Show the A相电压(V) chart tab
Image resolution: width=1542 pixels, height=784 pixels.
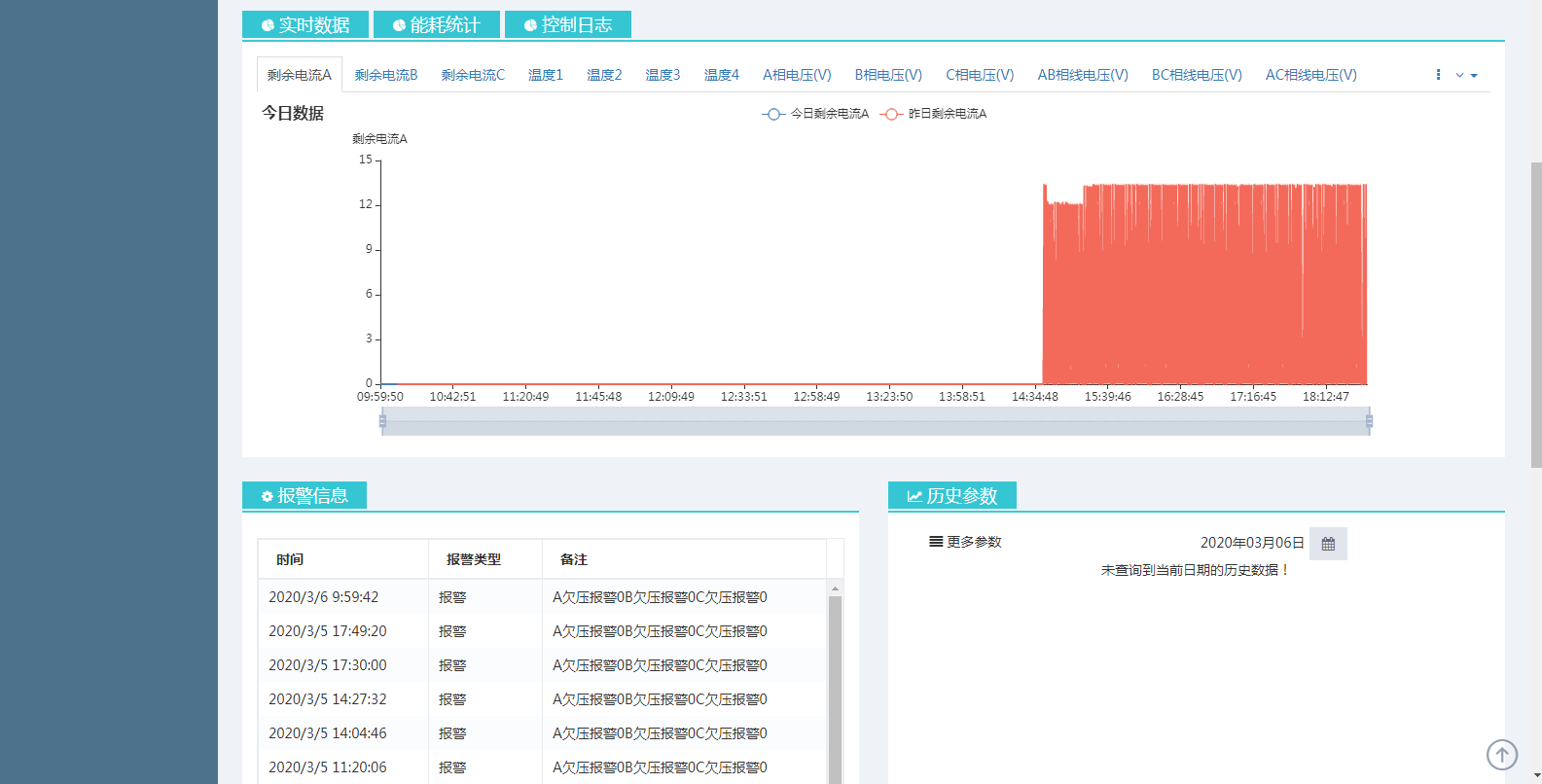point(797,75)
